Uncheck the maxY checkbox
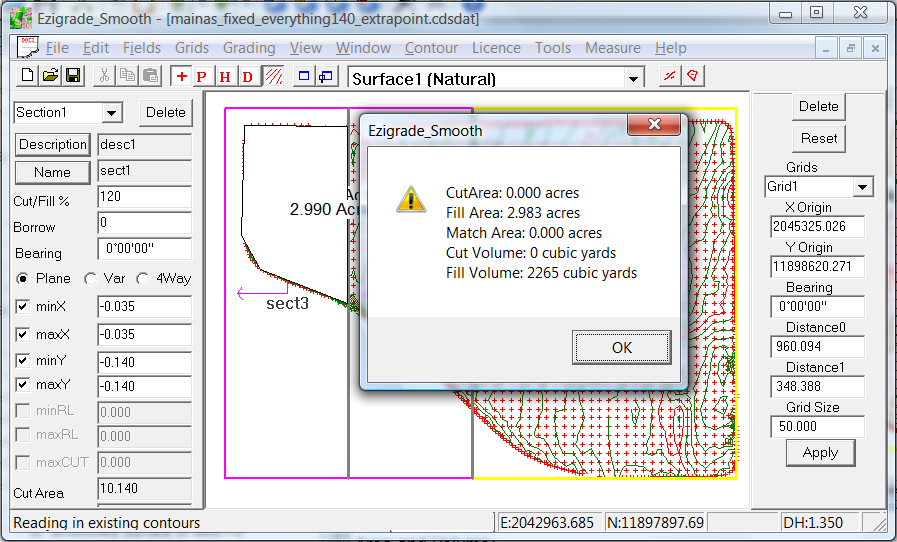 (x=23, y=385)
